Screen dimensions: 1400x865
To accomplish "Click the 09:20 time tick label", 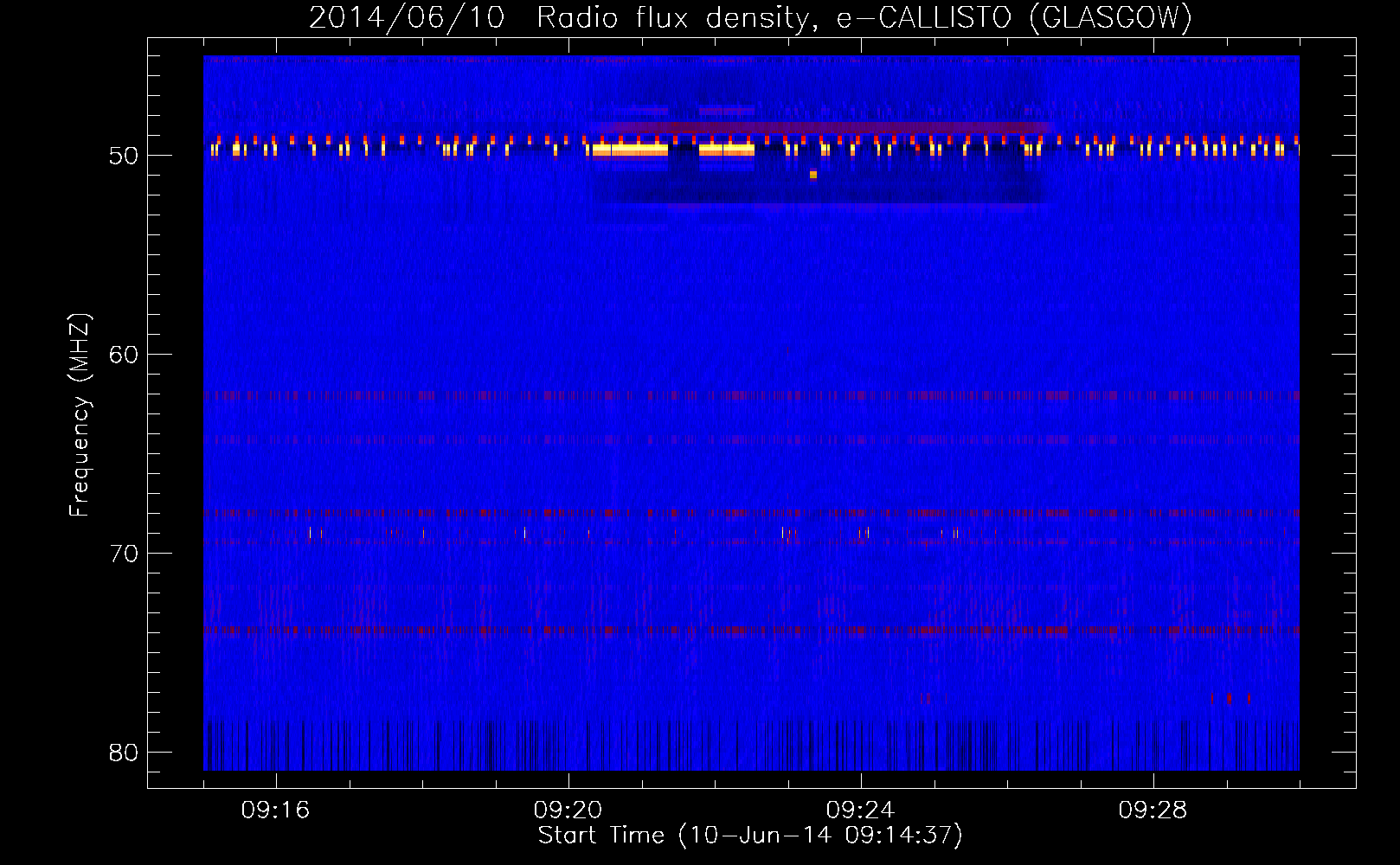I will 568,811.
